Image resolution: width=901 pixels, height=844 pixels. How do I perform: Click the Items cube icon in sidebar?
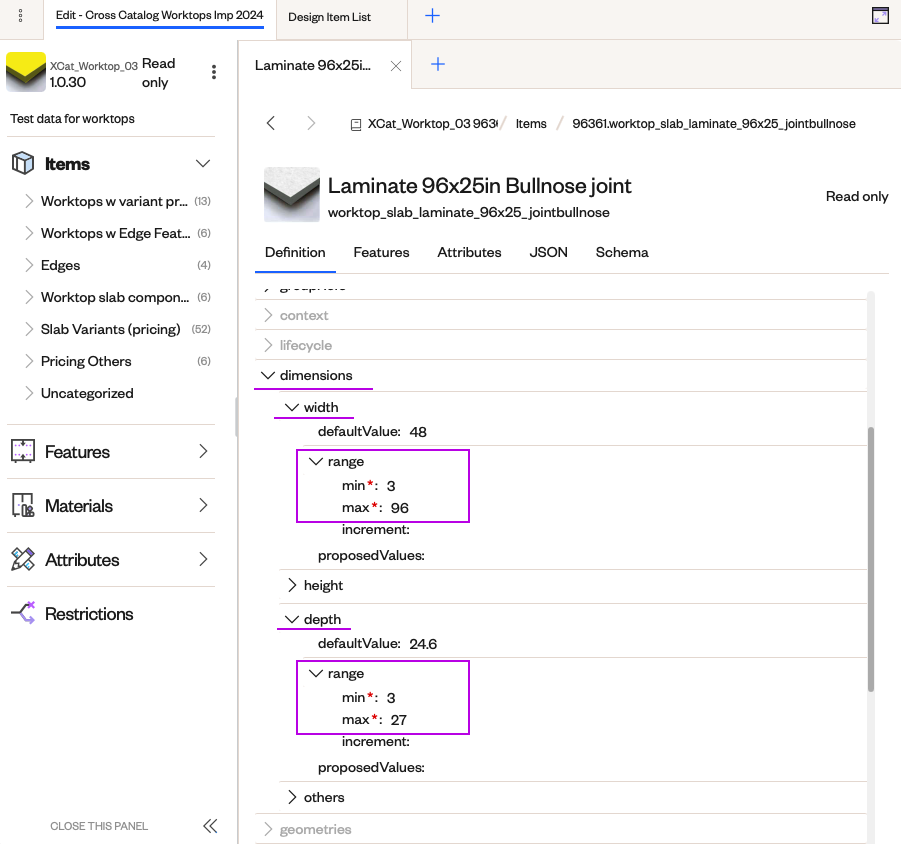(23, 163)
